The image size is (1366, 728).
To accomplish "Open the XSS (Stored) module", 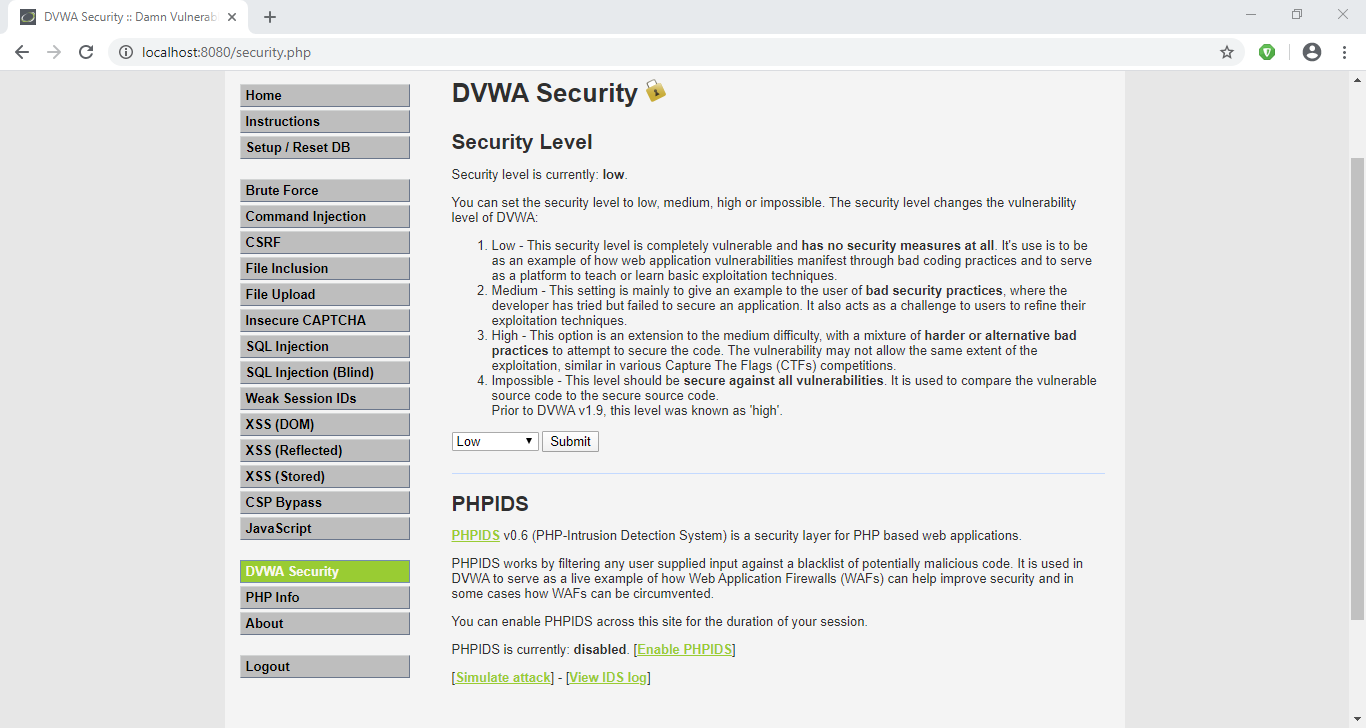I will (325, 476).
